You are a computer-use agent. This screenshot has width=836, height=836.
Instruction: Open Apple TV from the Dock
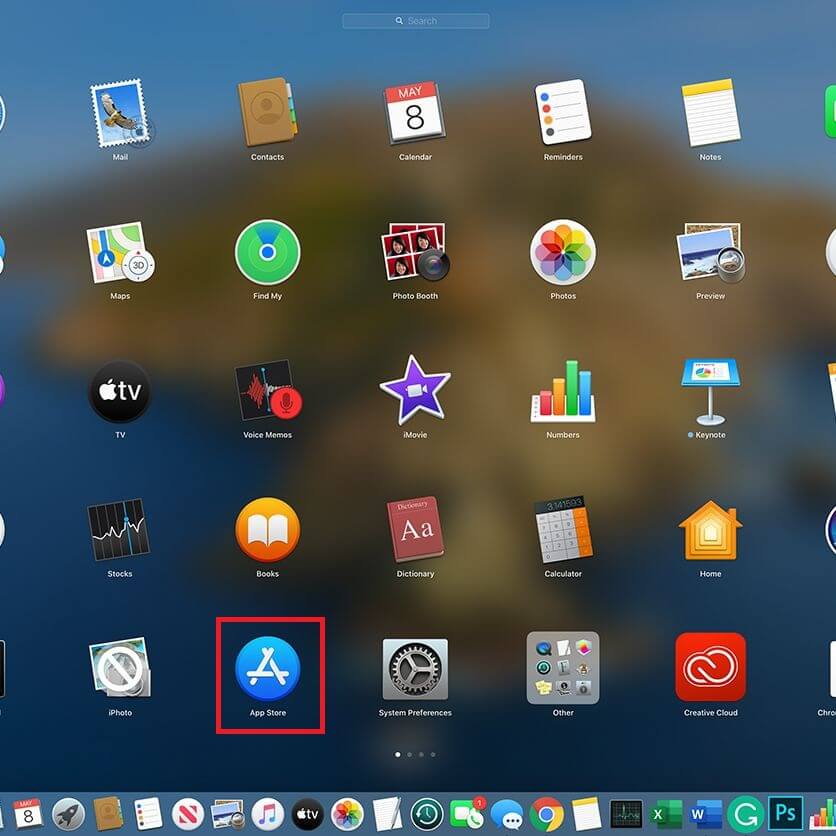308,814
